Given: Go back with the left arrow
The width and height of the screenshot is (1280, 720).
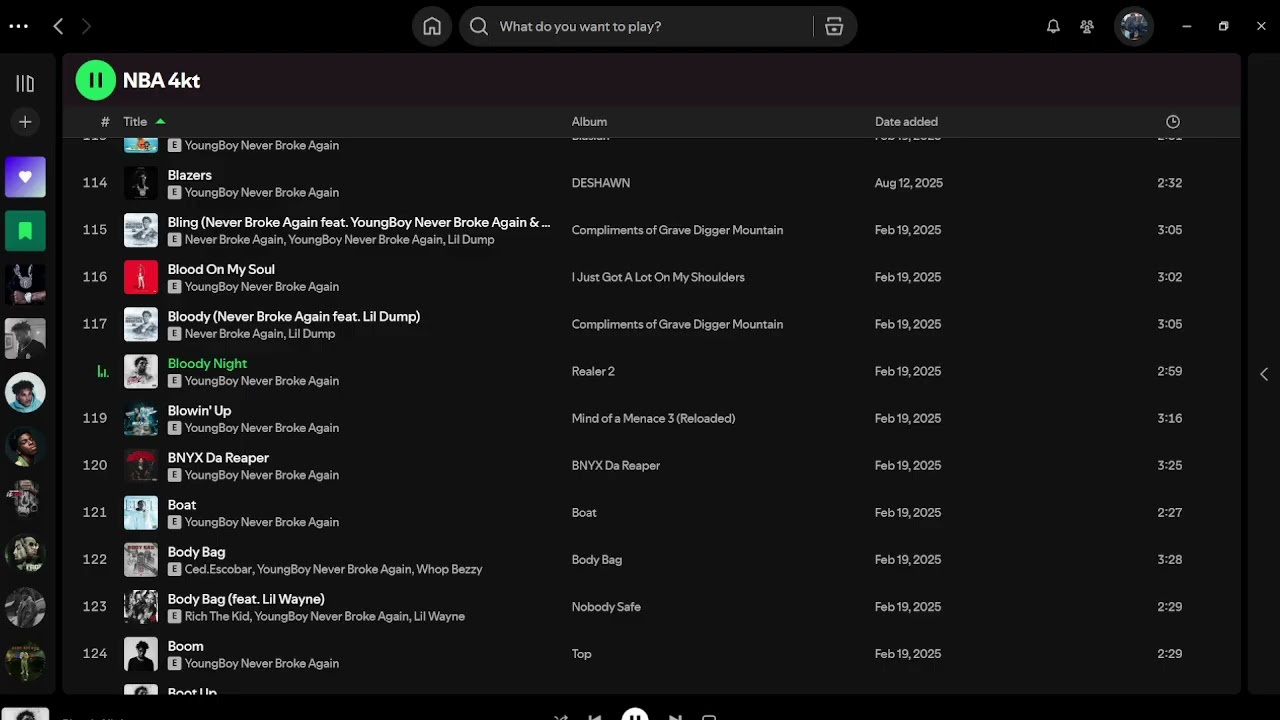Looking at the screenshot, I should pos(58,27).
